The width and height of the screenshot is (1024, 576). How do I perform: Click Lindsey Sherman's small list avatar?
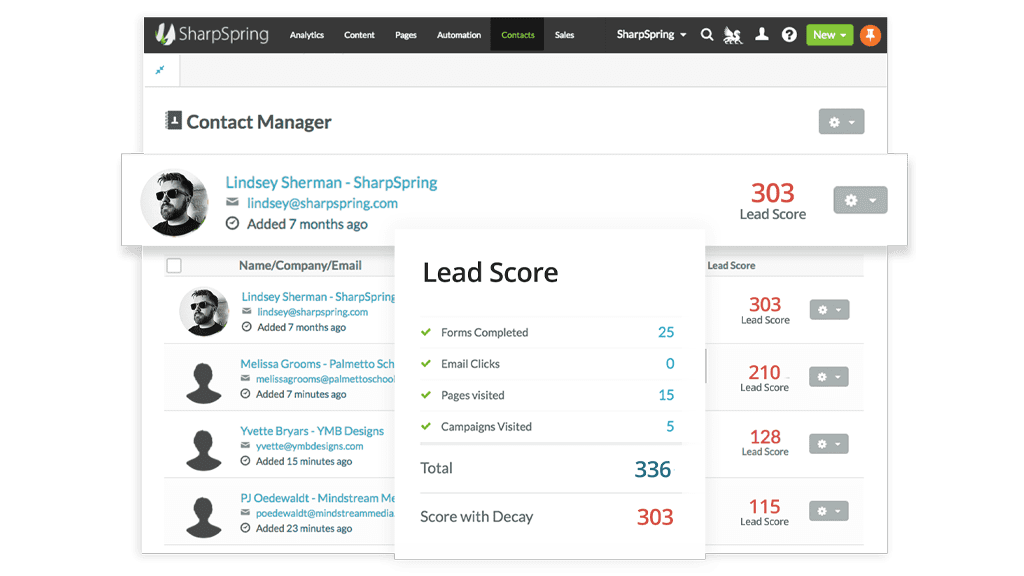point(204,312)
